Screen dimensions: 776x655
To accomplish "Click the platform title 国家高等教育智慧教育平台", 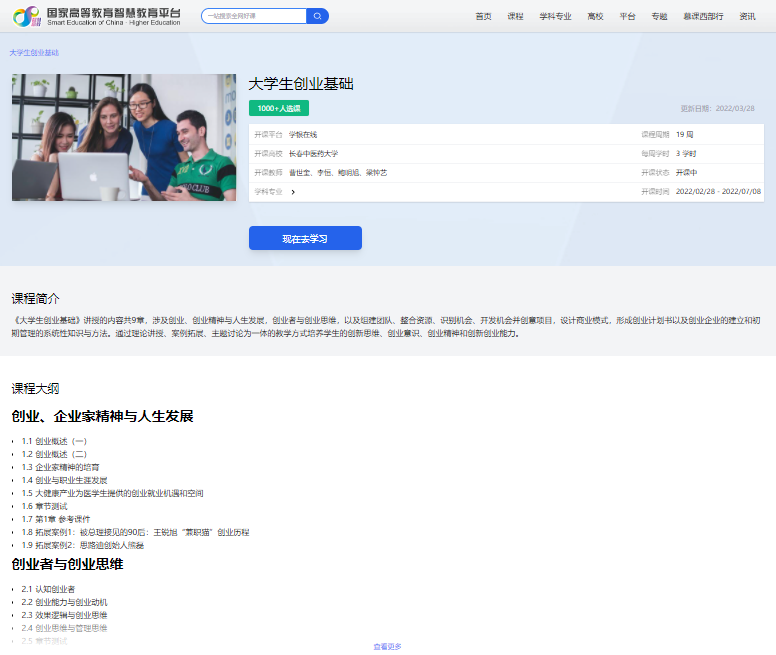I will [x=114, y=13].
